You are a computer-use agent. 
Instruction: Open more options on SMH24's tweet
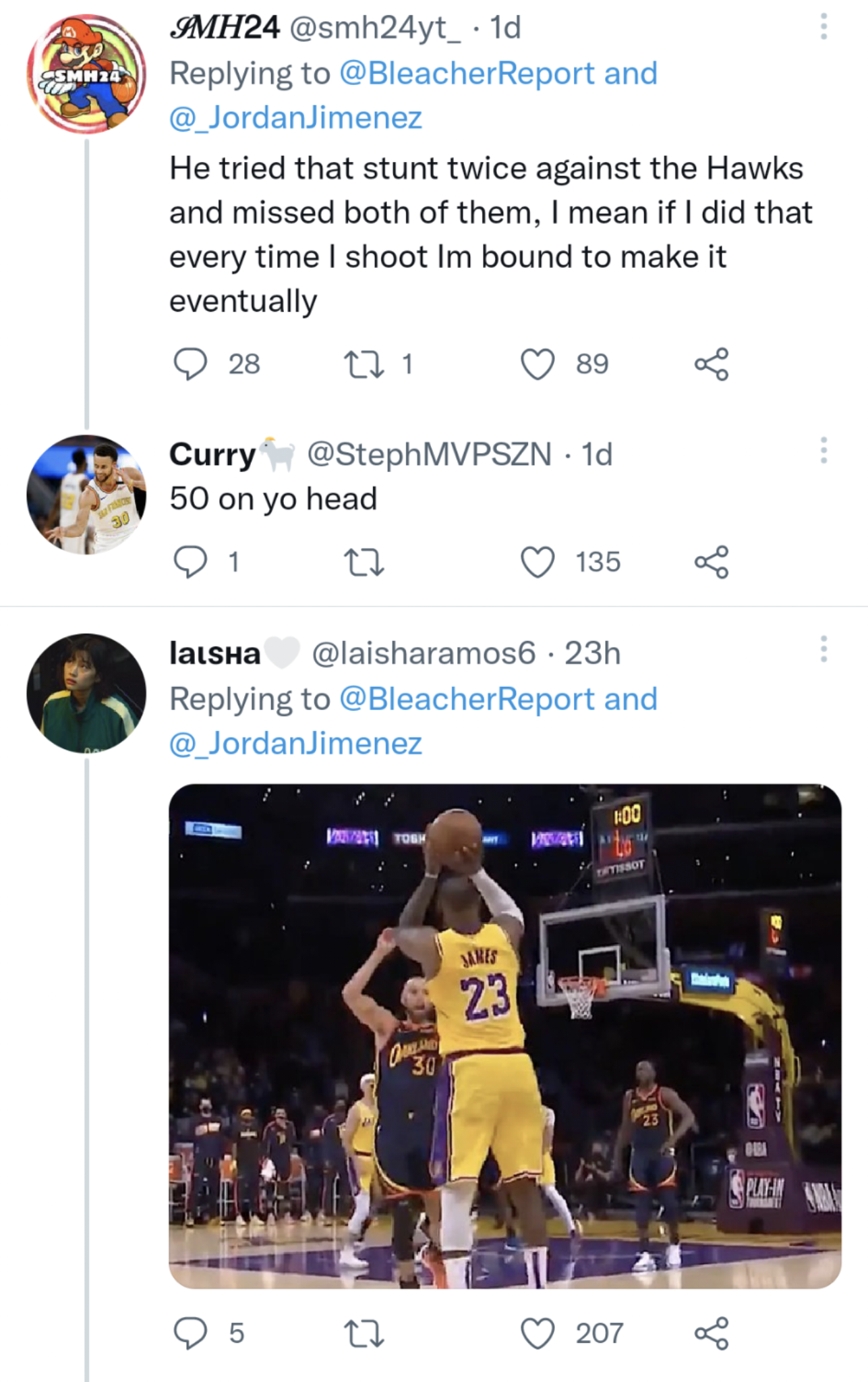823,27
